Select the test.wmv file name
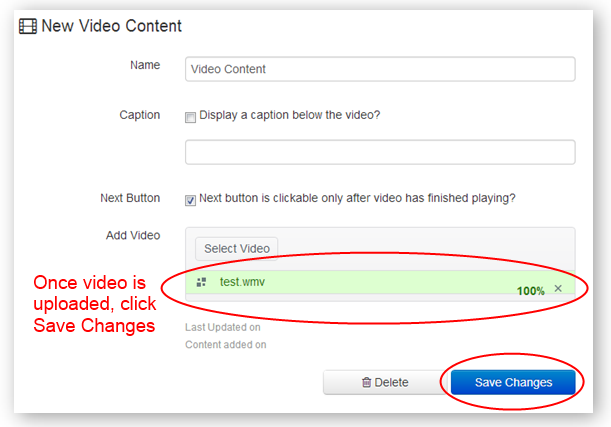This screenshot has width=611, height=427. tap(243, 283)
